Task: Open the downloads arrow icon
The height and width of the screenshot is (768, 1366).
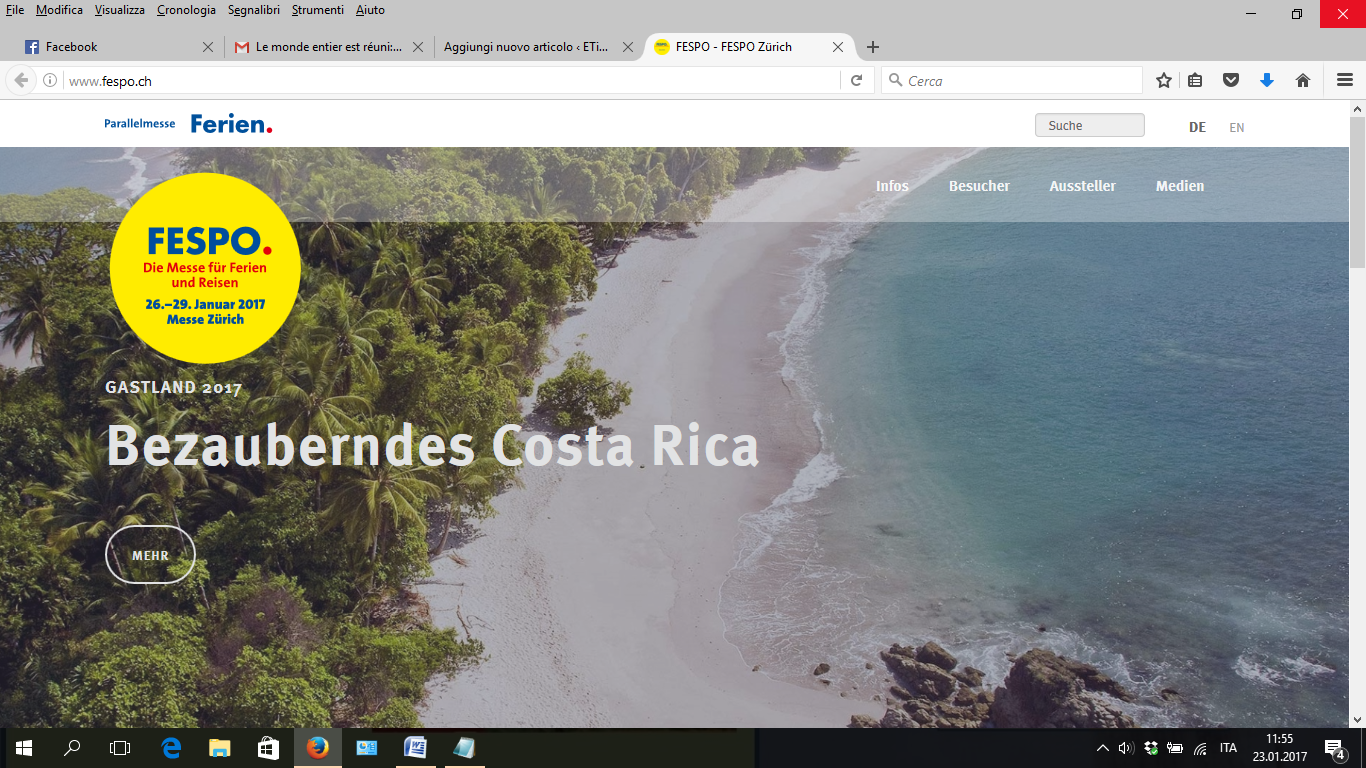Action: pyautogui.click(x=1267, y=81)
